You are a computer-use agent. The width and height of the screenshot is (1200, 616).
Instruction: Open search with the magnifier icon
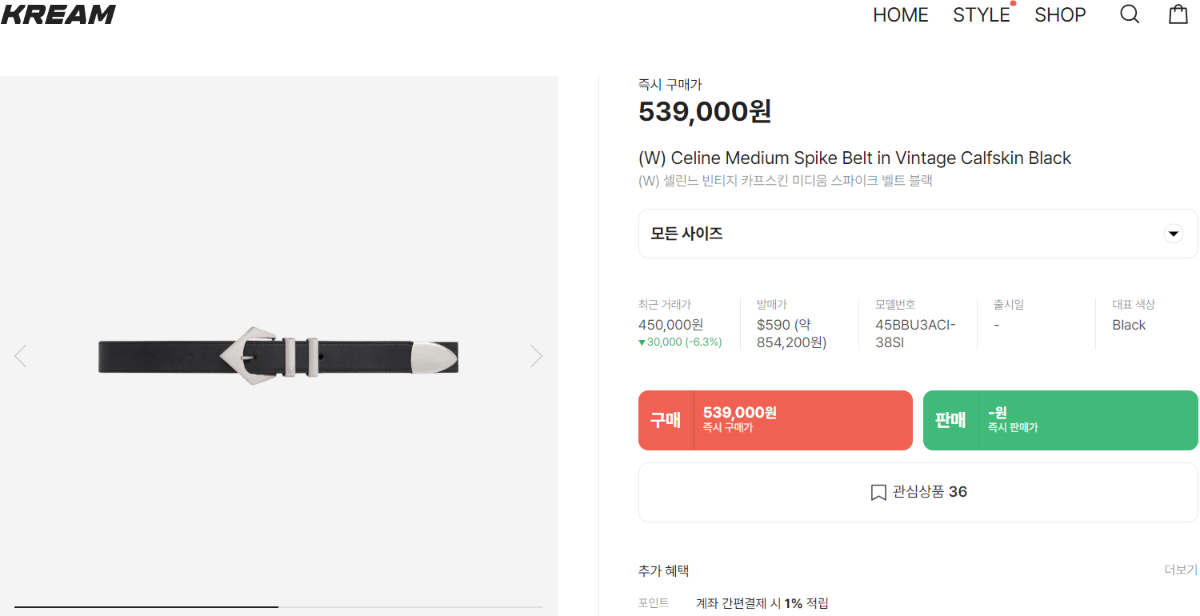1129,15
